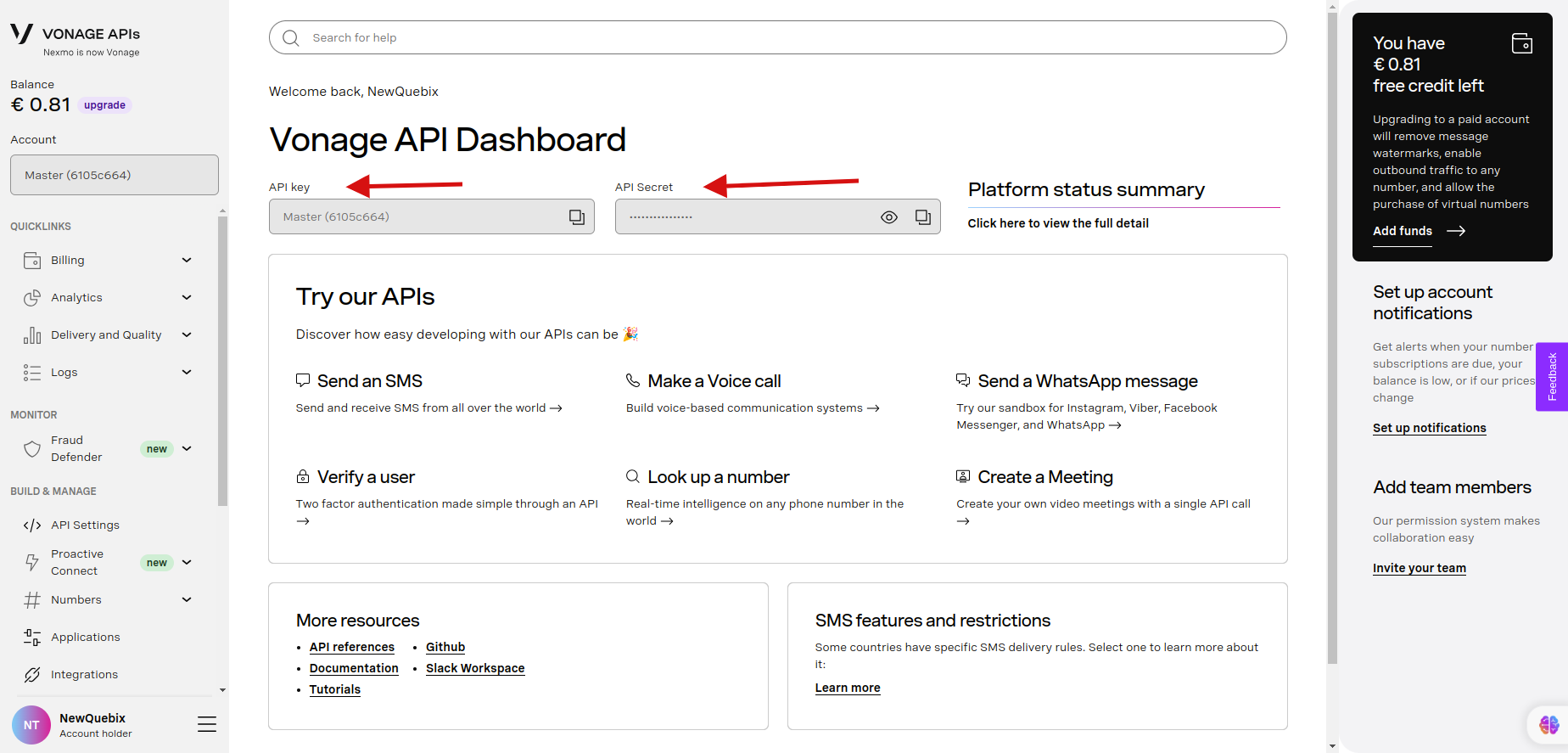Click the Numbers hash icon
This screenshot has width=1568, height=753.
(32, 600)
